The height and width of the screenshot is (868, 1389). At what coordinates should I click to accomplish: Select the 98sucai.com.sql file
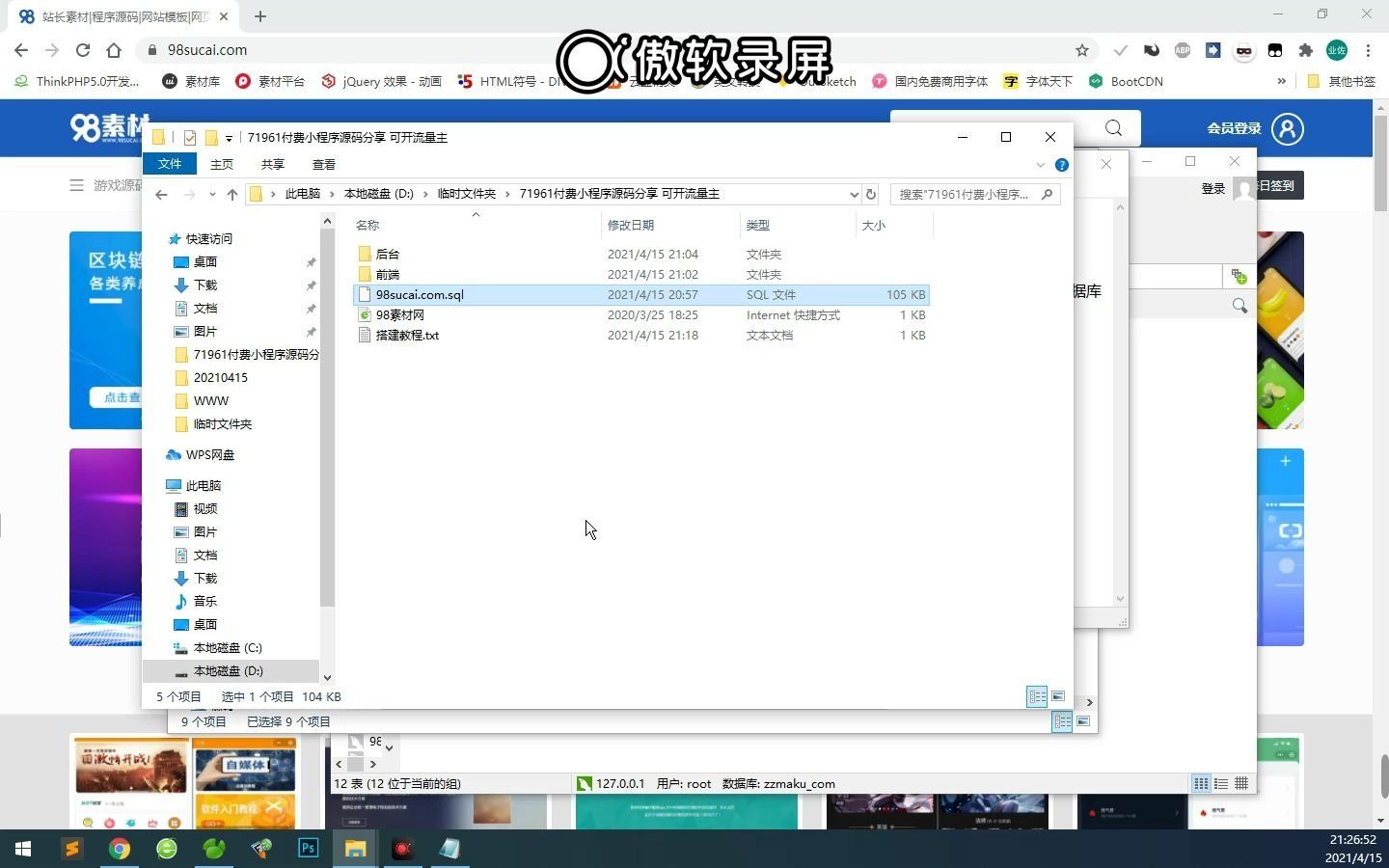tap(641, 294)
